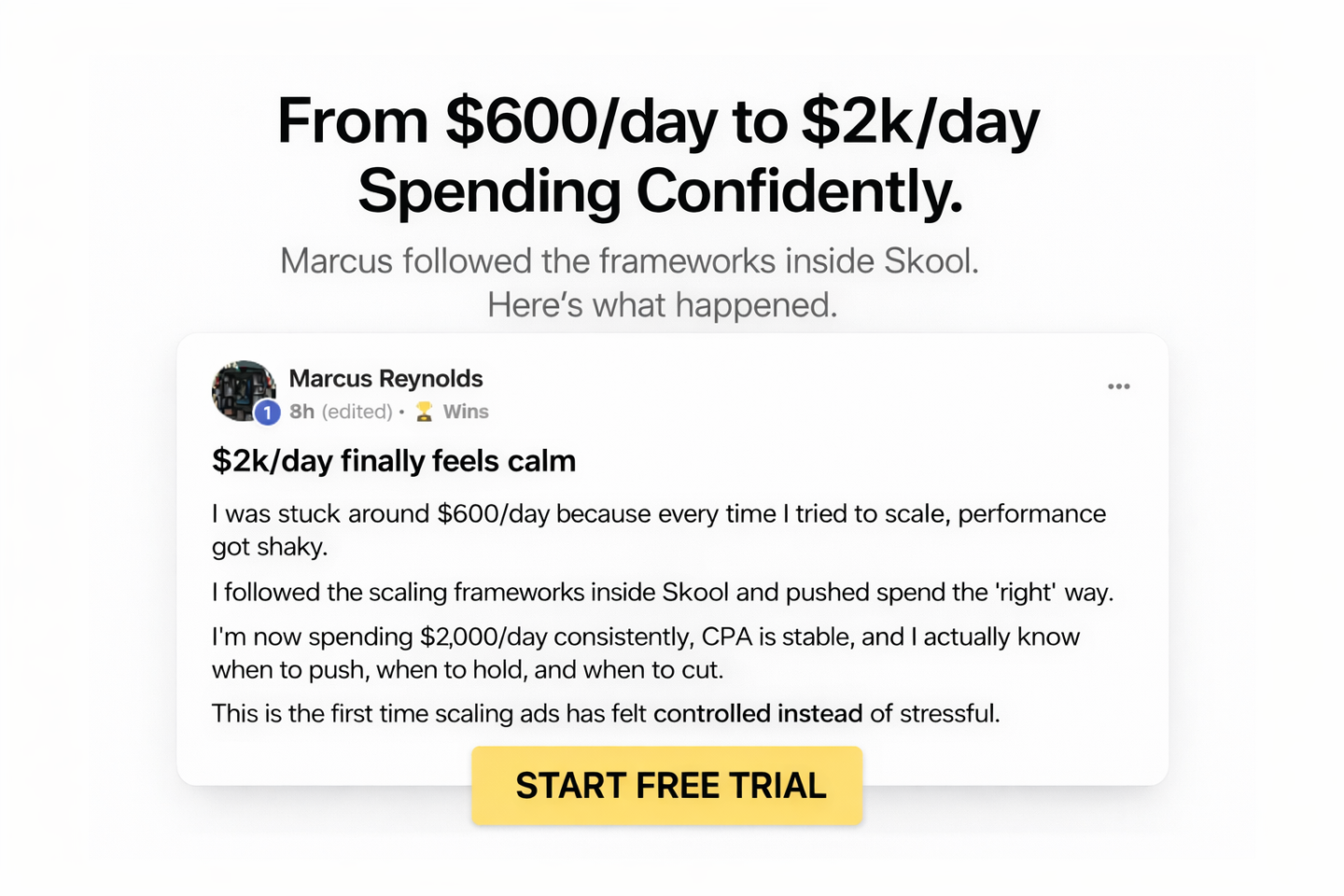Screen dimensions: 1344x896
Task: Click the subheading mentioning frameworks inside Skool
Action: (x=629, y=261)
